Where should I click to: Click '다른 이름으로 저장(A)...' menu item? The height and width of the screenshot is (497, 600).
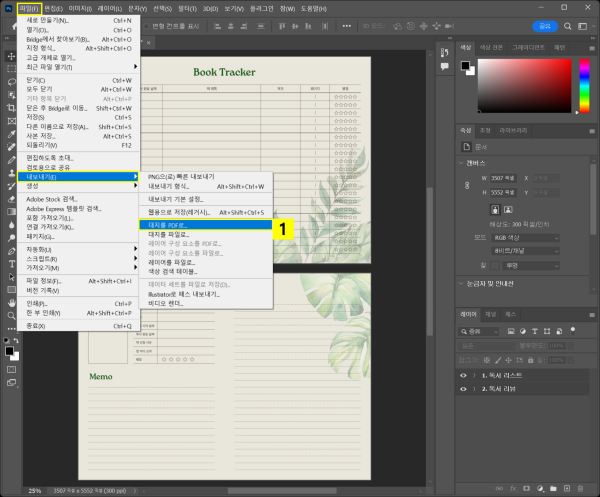(x=78, y=127)
